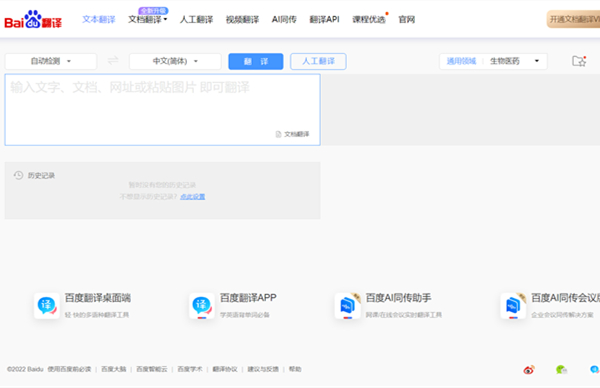Click the 百度大脑 footer link

114,369
